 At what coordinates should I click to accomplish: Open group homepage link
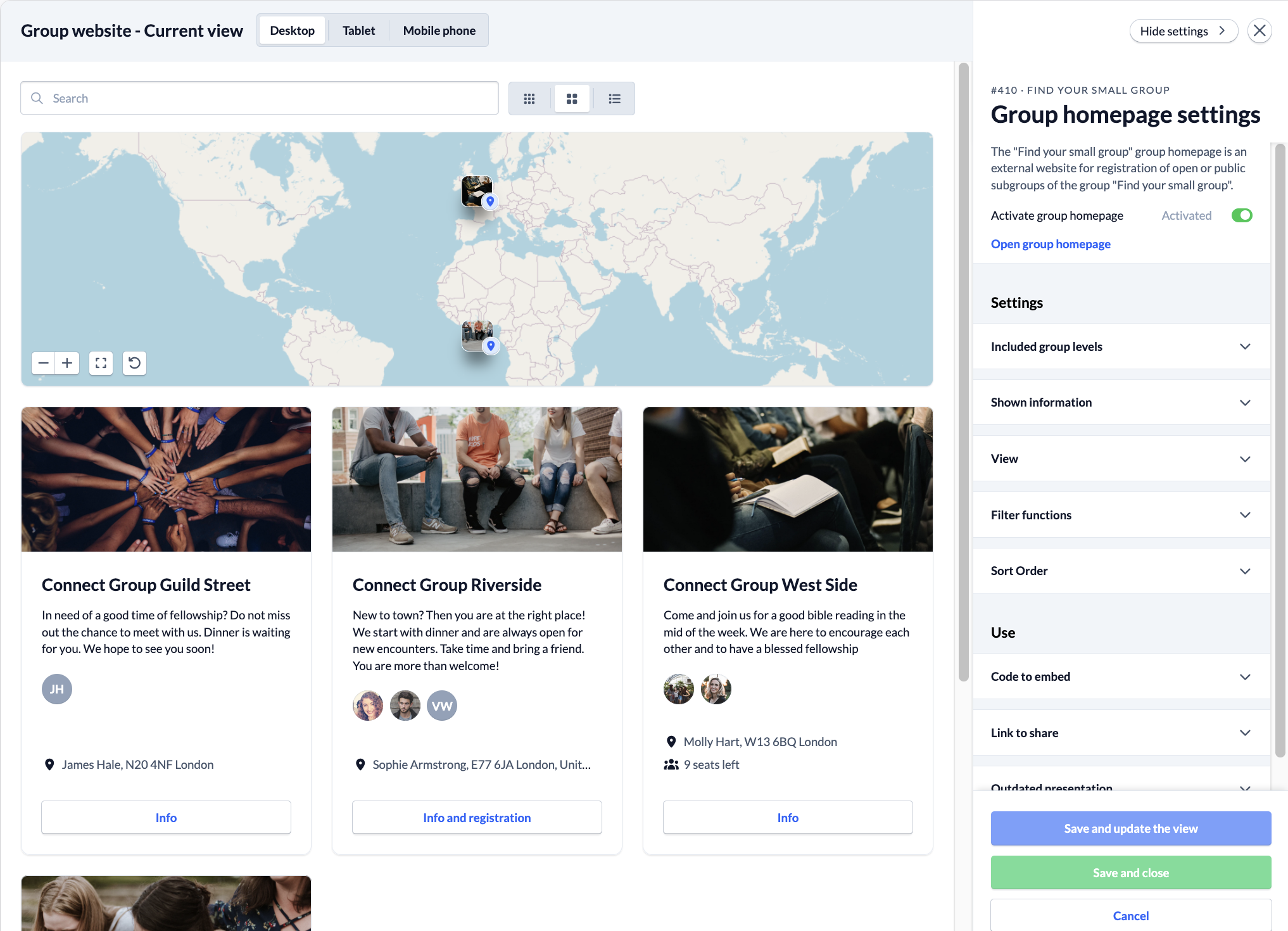[x=1051, y=244]
